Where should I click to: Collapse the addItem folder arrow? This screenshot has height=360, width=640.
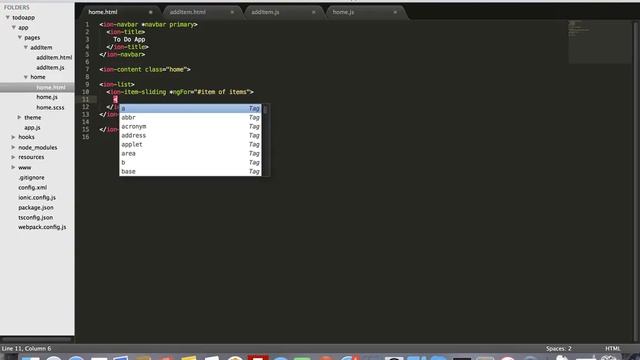[26, 47]
